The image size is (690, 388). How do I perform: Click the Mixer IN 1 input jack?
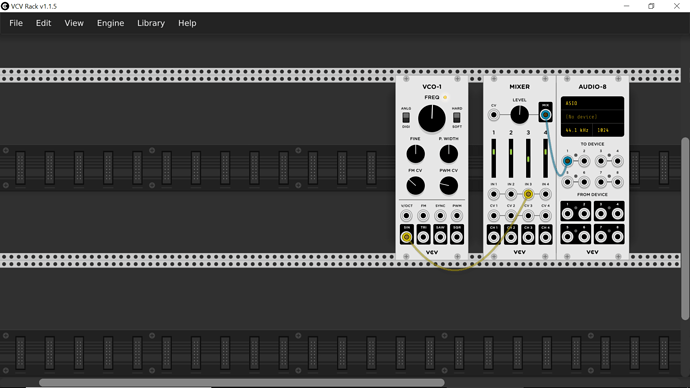click(494, 194)
